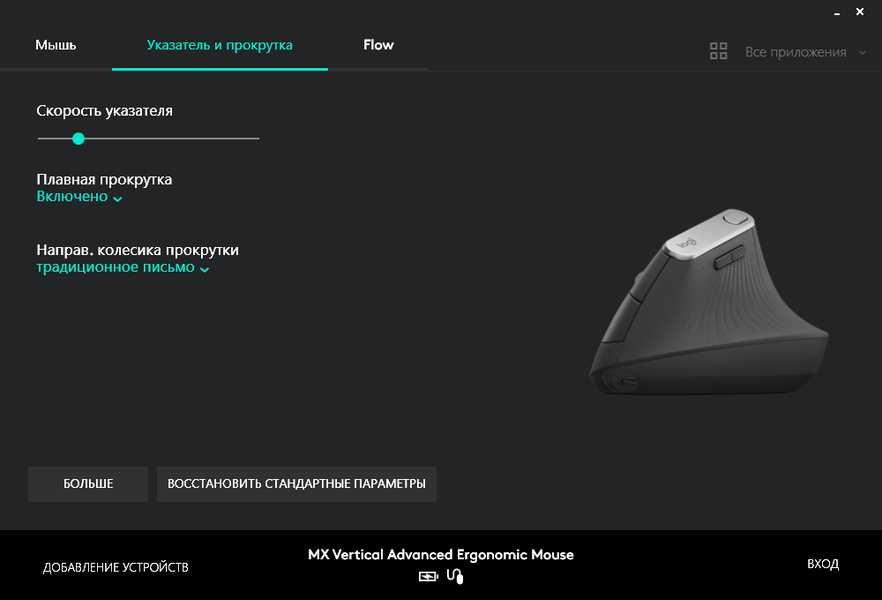Switch to the Мышь tab
Viewport: 882px width, 600px height.
tap(56, 45)
